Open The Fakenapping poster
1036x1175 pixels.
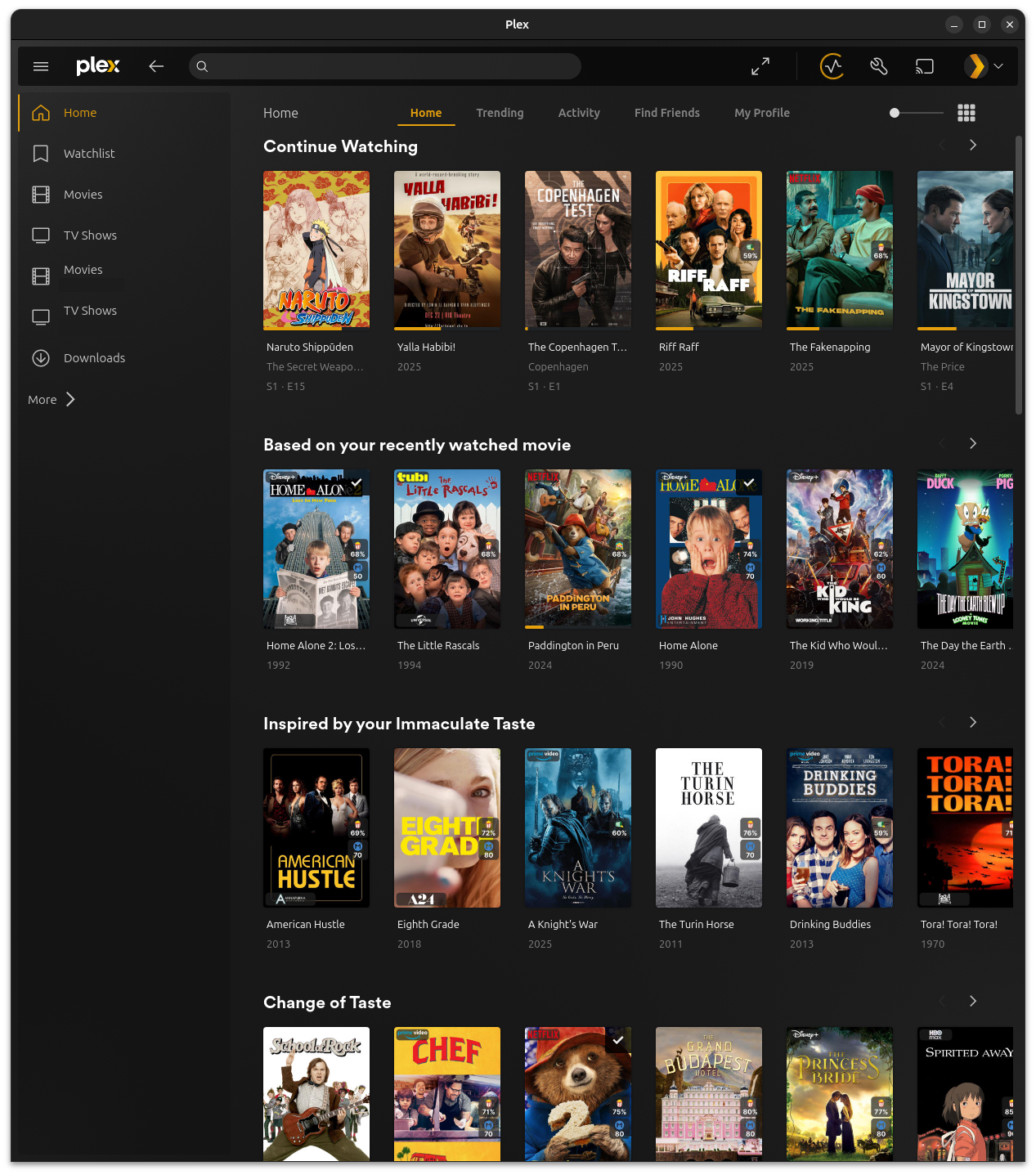click(x=840, y=250)
